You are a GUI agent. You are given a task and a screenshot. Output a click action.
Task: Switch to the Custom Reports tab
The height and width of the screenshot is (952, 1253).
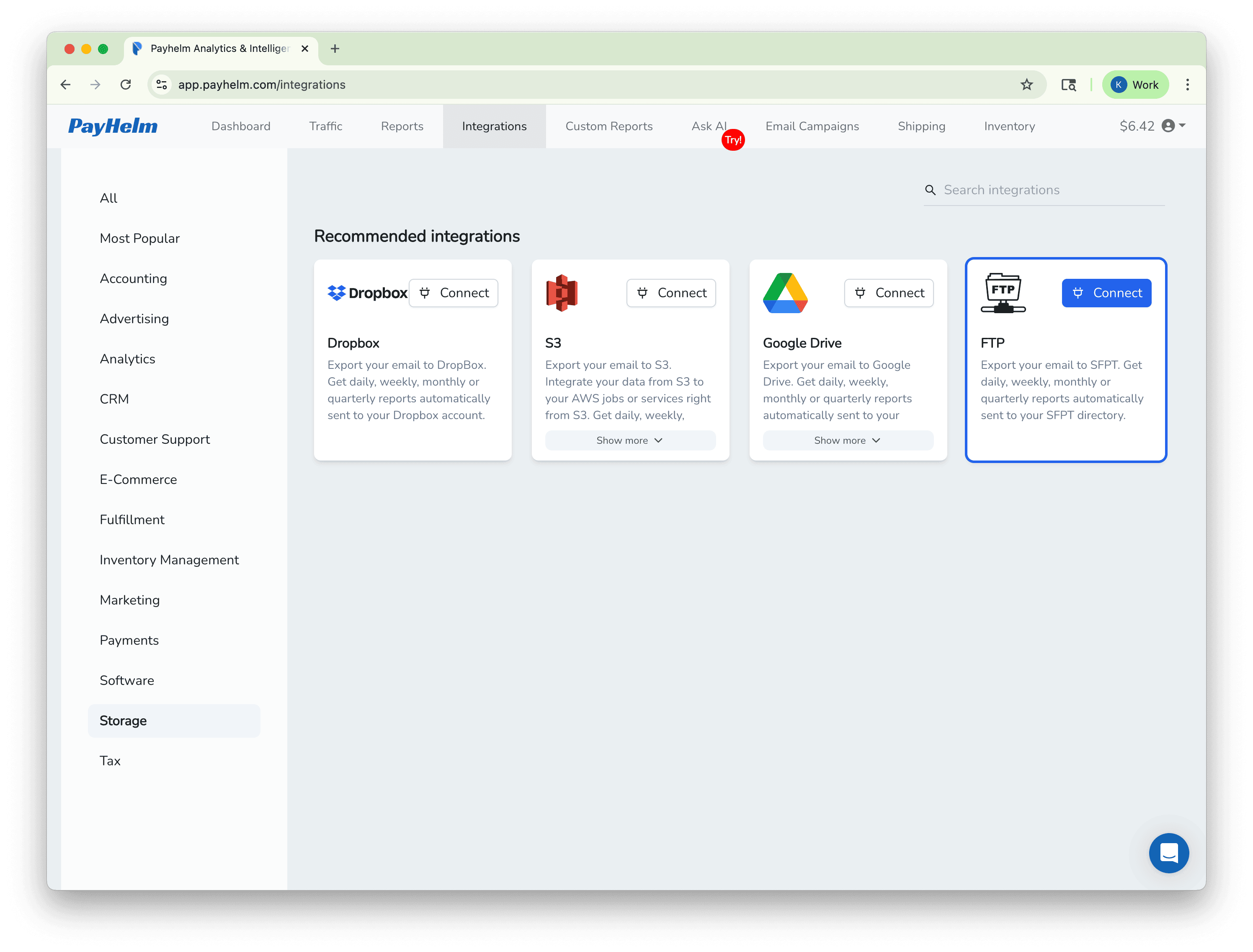tap(608, 126)
